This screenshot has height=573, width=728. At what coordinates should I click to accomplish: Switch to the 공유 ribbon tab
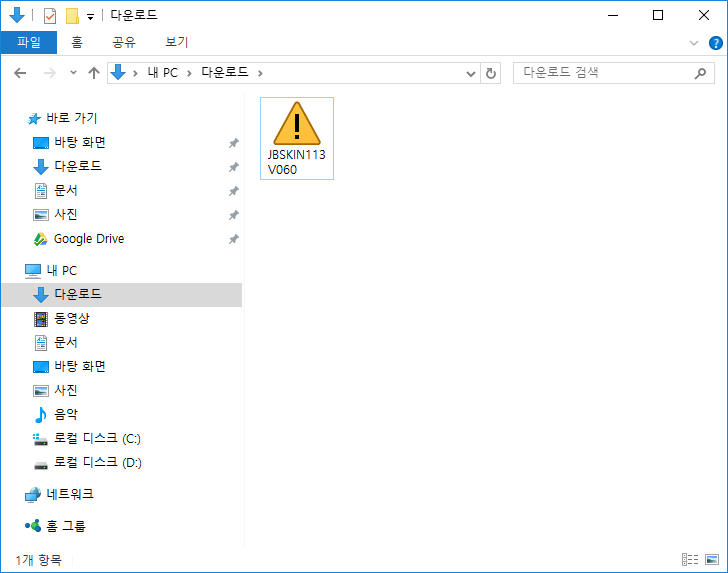point(124,42)
